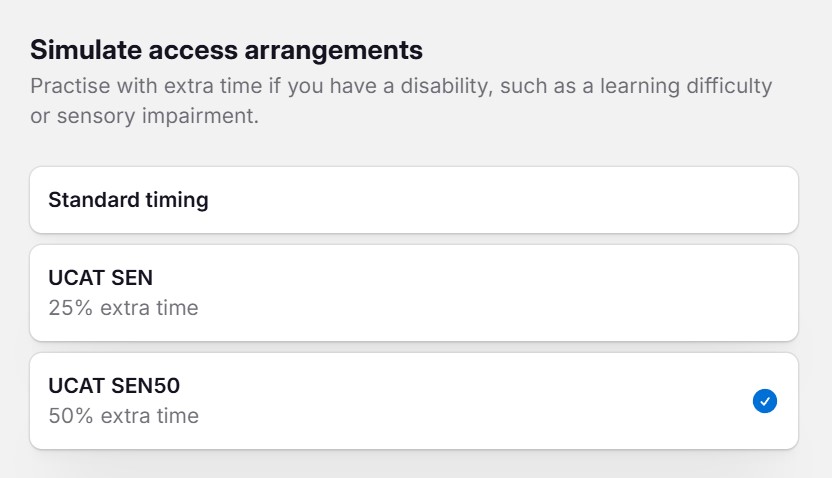Select the Standard timing option
Image resolution: width=832 pixels, height=478 pixels.
[x=414, y=200]
